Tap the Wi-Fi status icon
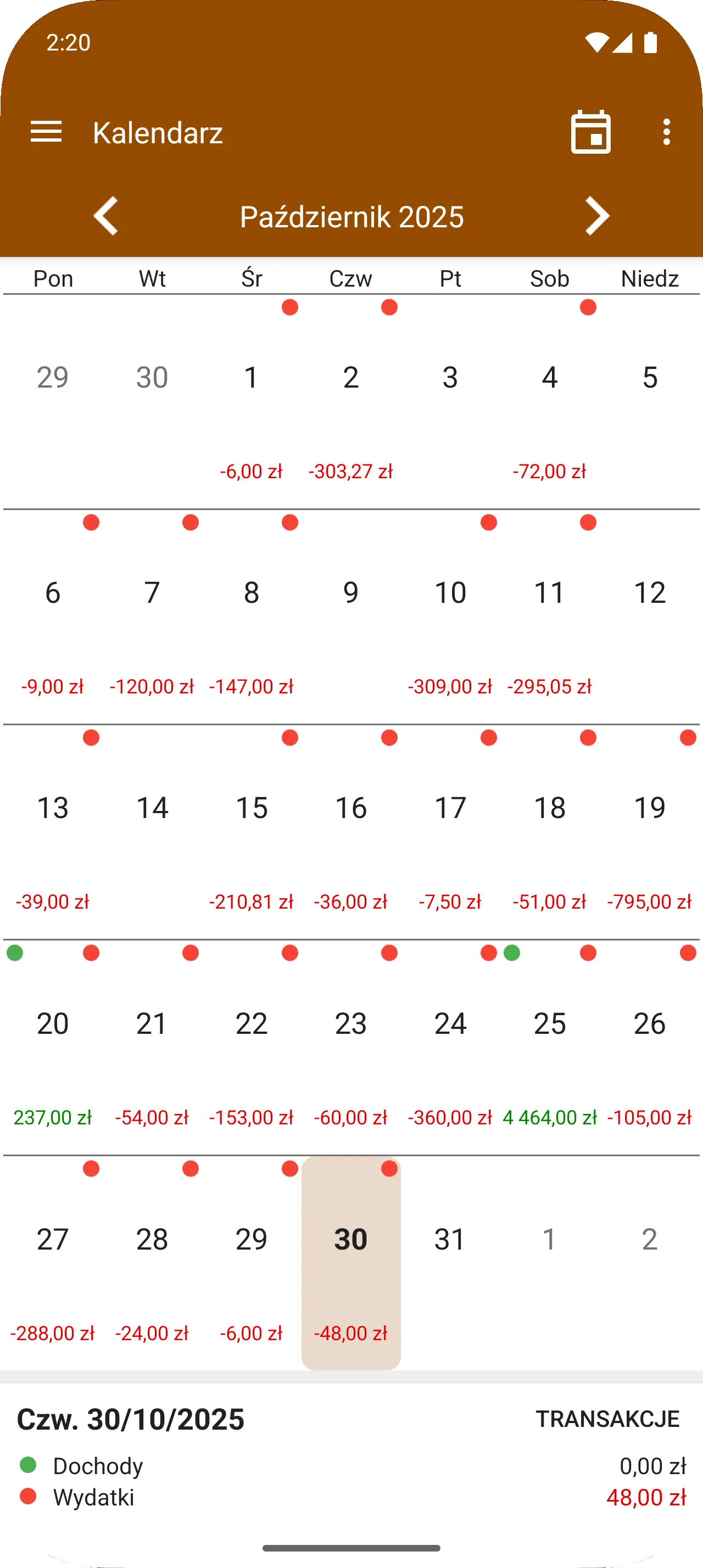Image resolution: width=703 pixels, height=1568 pixels. tap(596, 43)
